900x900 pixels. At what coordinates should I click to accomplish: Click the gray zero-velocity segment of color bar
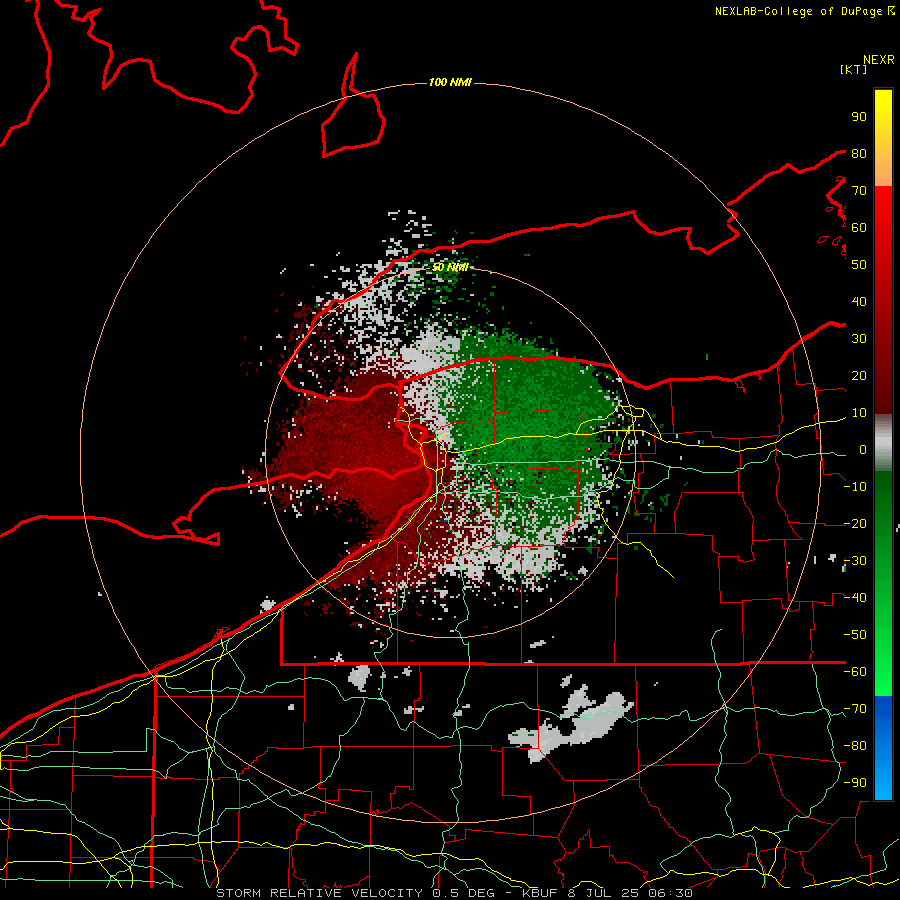883,443
